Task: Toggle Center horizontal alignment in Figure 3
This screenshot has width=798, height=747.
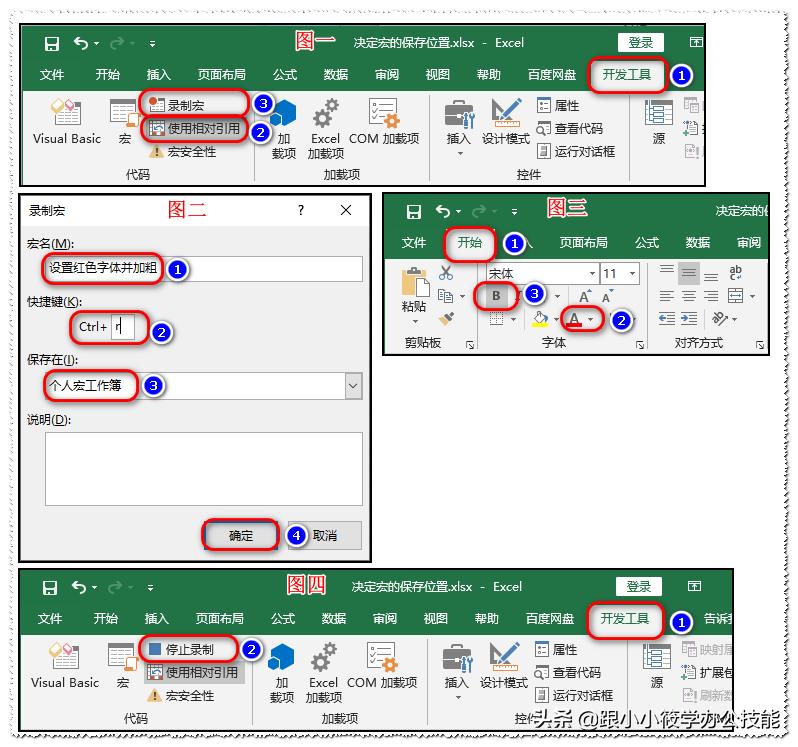Action: [x=689, y=296]
